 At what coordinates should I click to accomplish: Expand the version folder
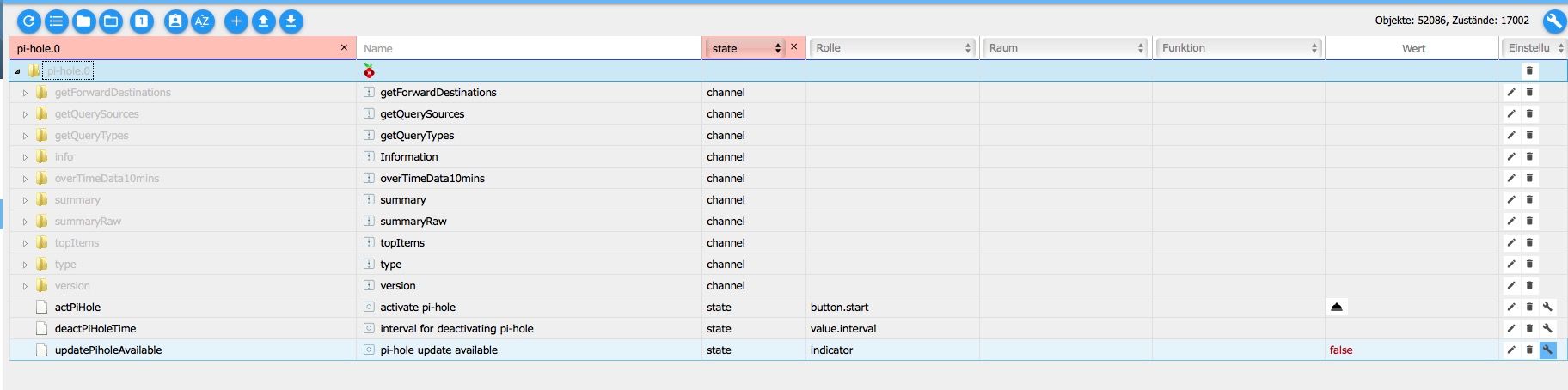(x=25, y=286)
